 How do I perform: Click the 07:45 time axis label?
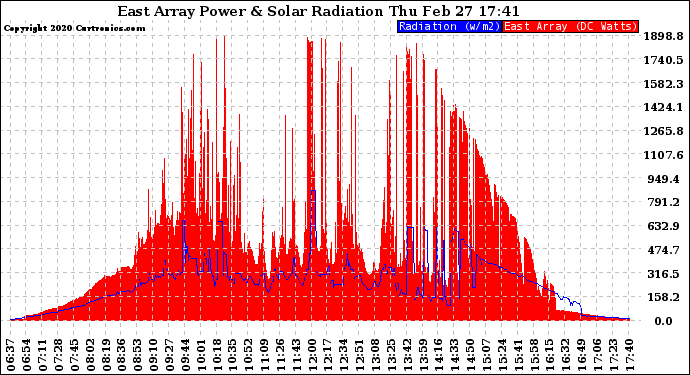(74, 355)
